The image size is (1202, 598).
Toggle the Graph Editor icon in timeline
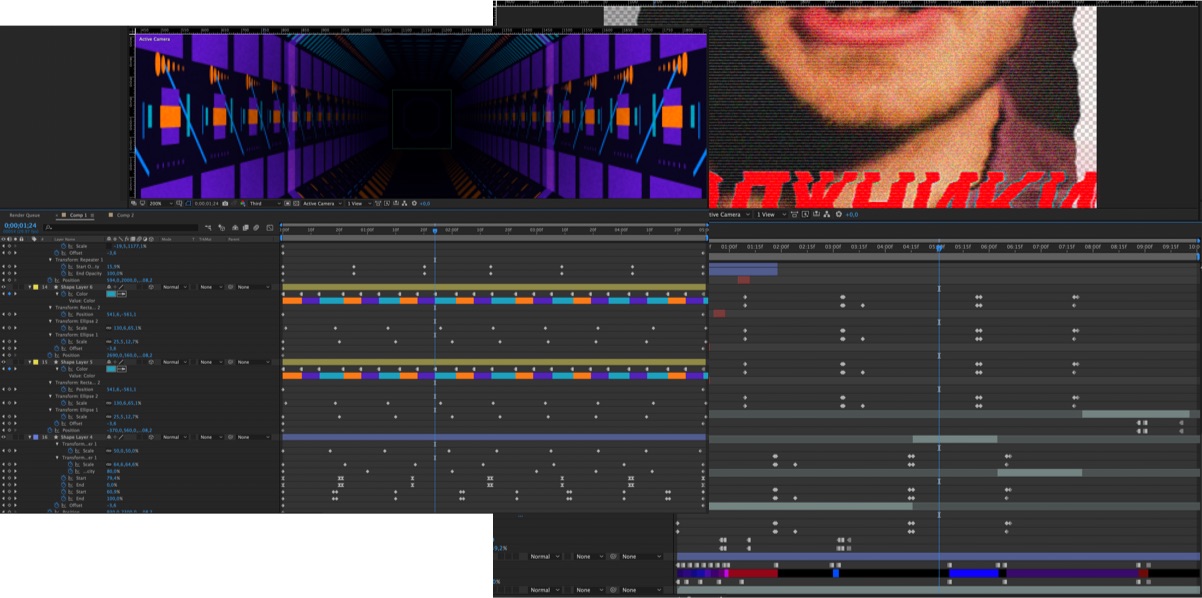click(x=270, y=228)
